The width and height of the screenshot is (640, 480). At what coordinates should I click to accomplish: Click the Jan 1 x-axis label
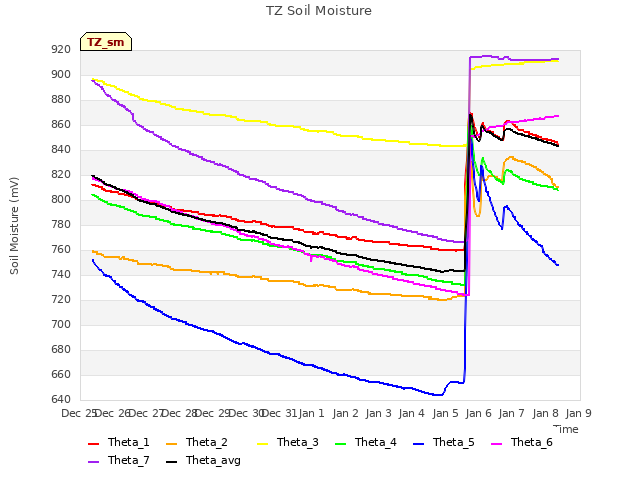pos(311,413)
